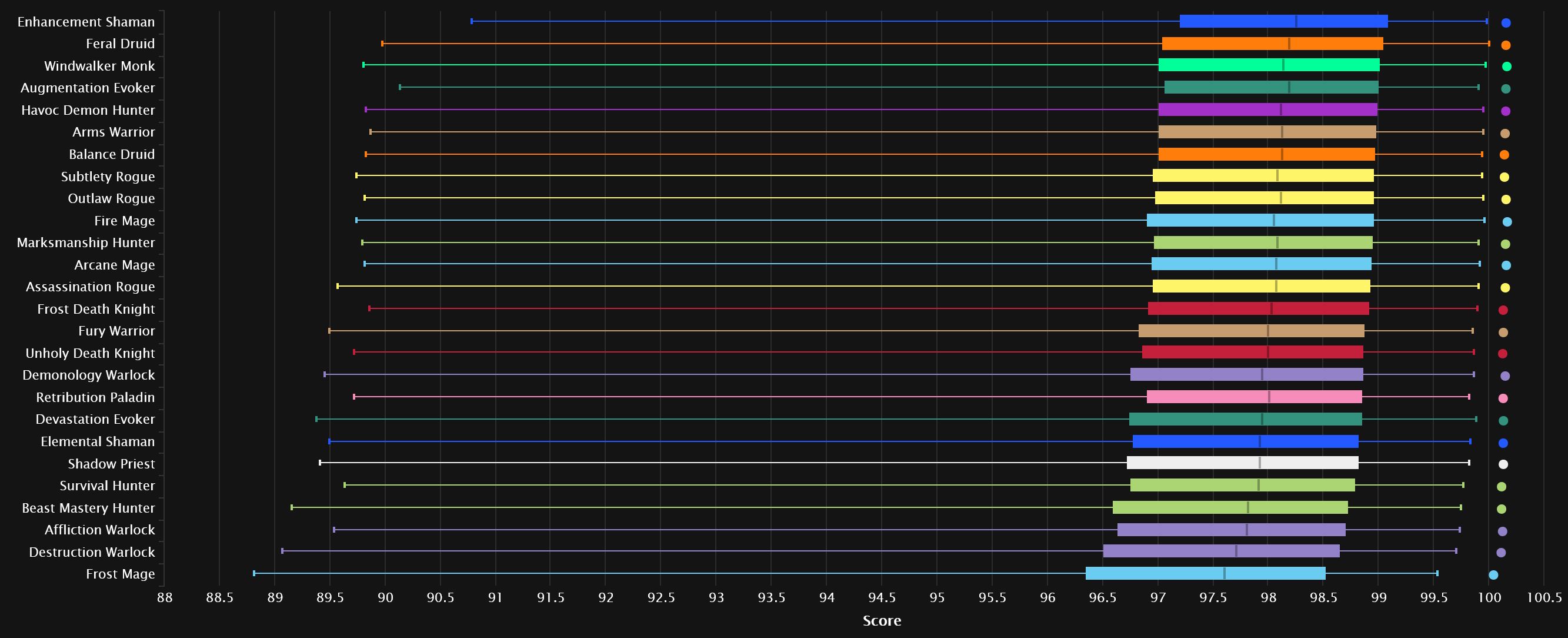Click the 100.5 tick on Score axis

click(x=1544, y=598)
